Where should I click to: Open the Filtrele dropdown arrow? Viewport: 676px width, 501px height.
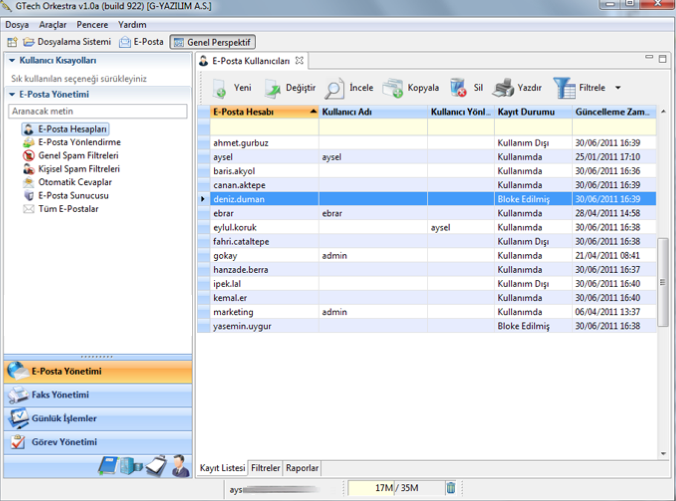point(618,88)
